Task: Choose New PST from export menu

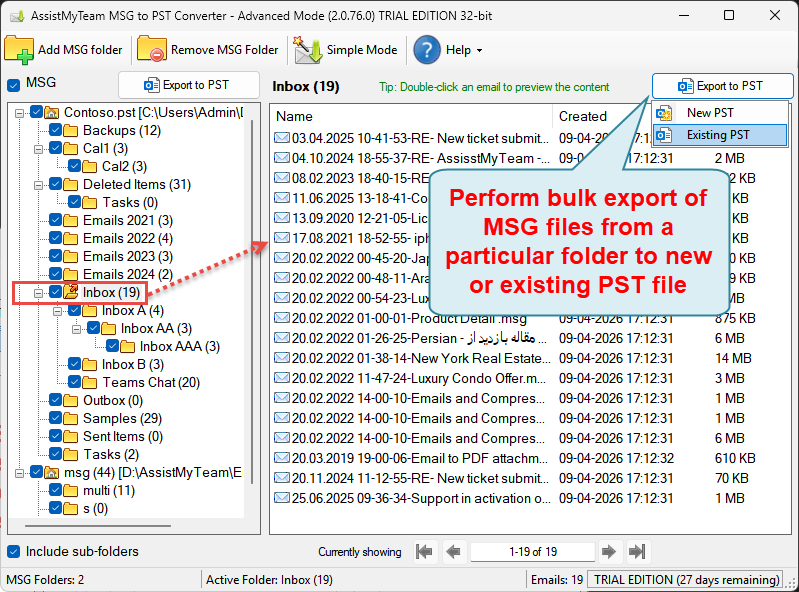Action: [720, 113]
